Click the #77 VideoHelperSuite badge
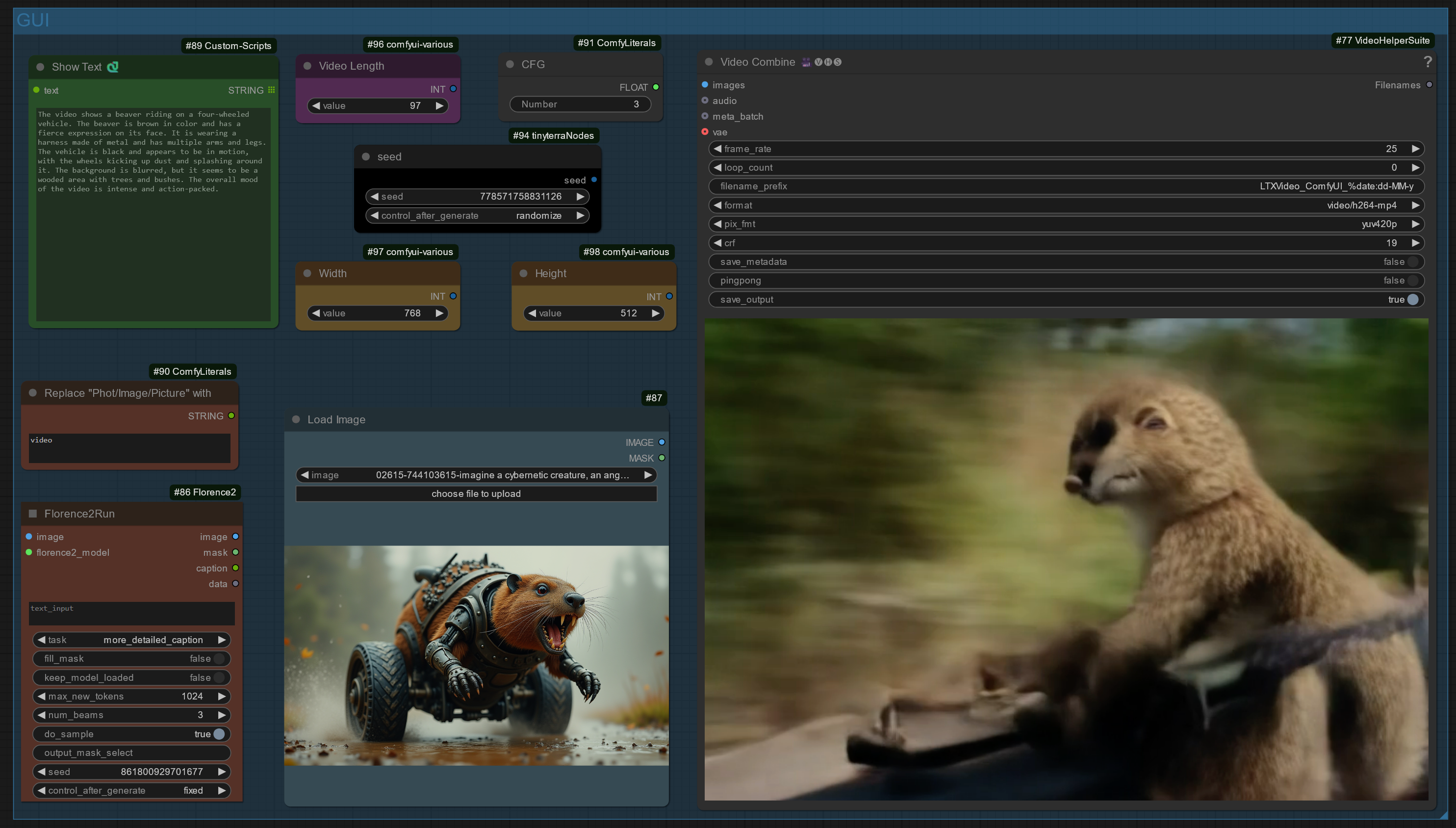 1382,40
